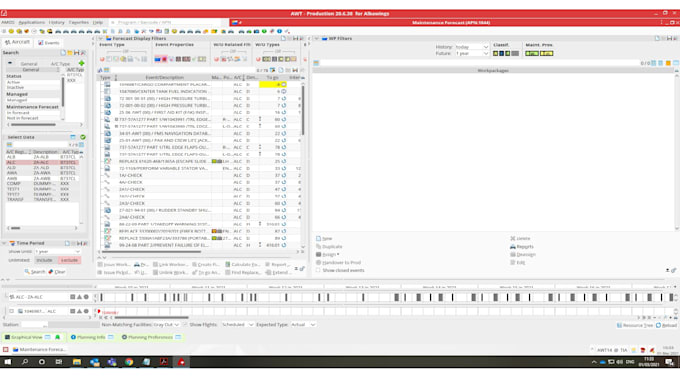Screen dimensions: 680x383
Task: Open the AMOS menu
Action: [7, 22]
